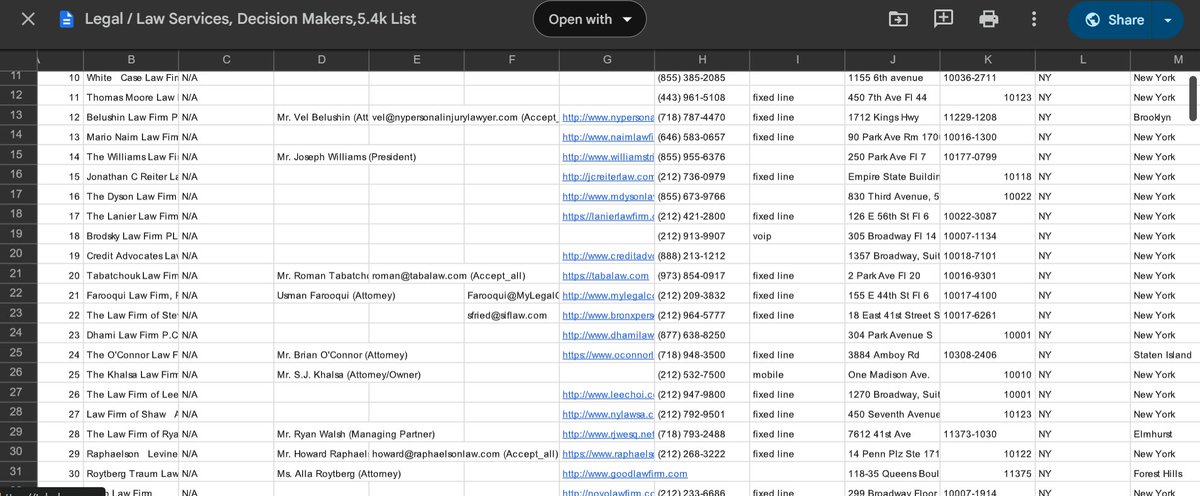
Task: Click cell 'Thomas Moore Law'
Action: [131, 97]
